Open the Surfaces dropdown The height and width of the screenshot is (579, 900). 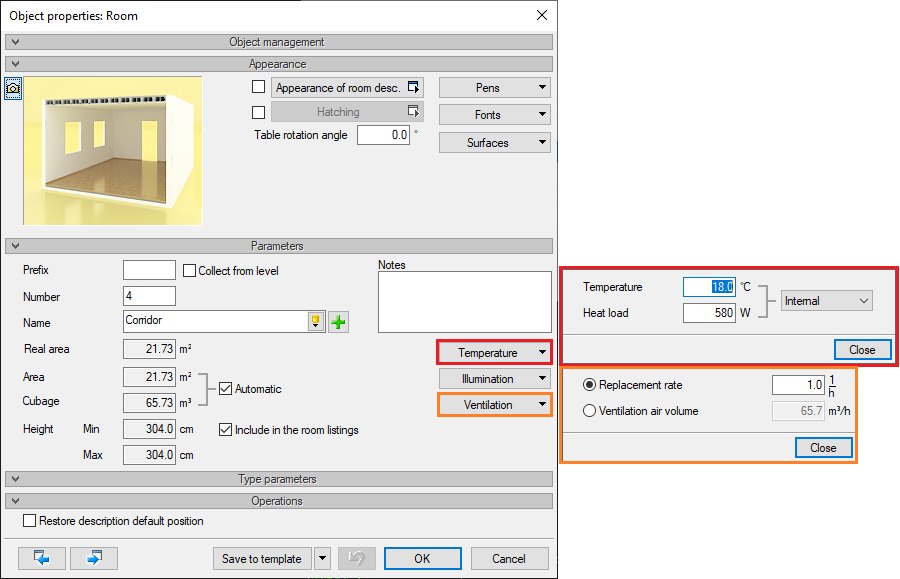coord(495,142)
